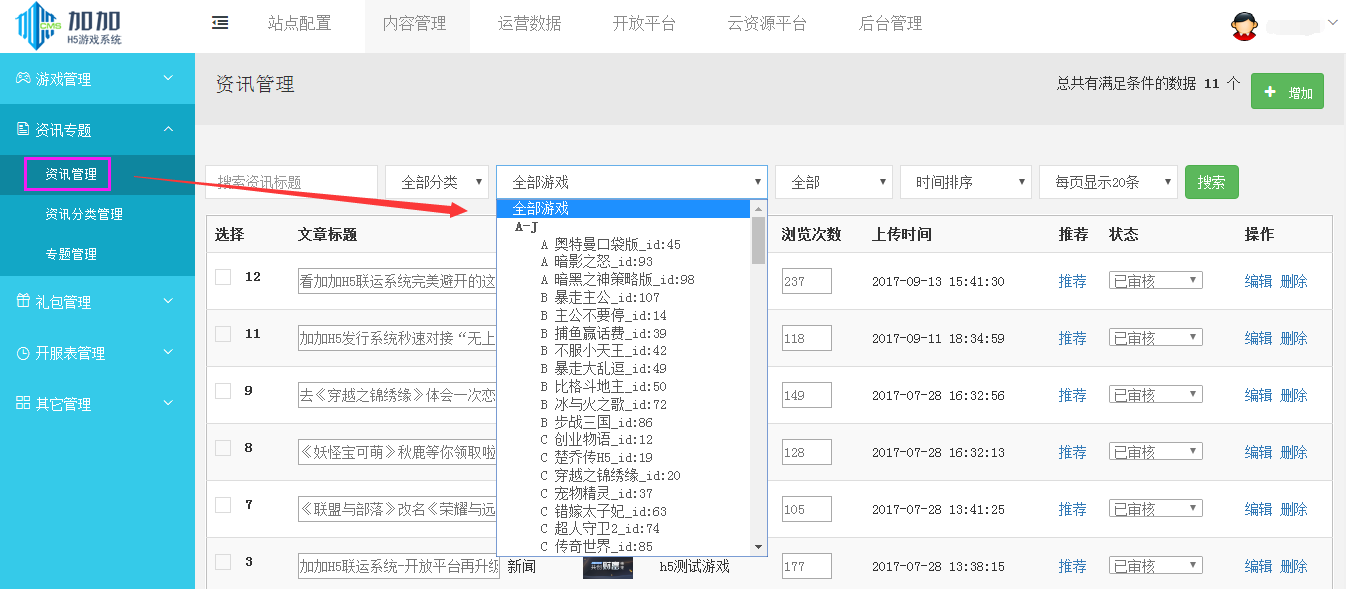
Task: Switch to the 运营数据 tab
Action: click(531, 23)
